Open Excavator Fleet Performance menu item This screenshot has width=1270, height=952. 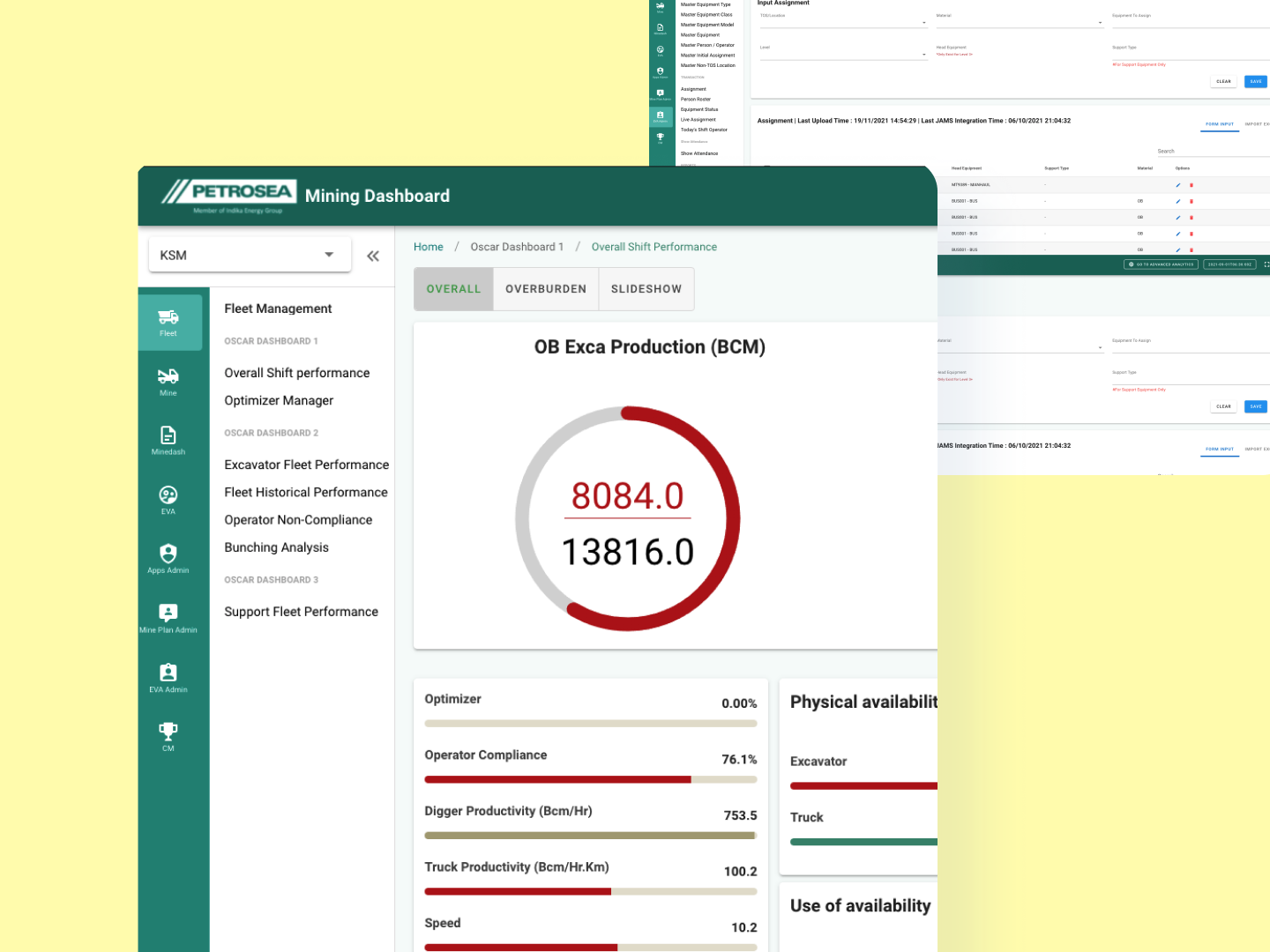(x=307, y=465)
